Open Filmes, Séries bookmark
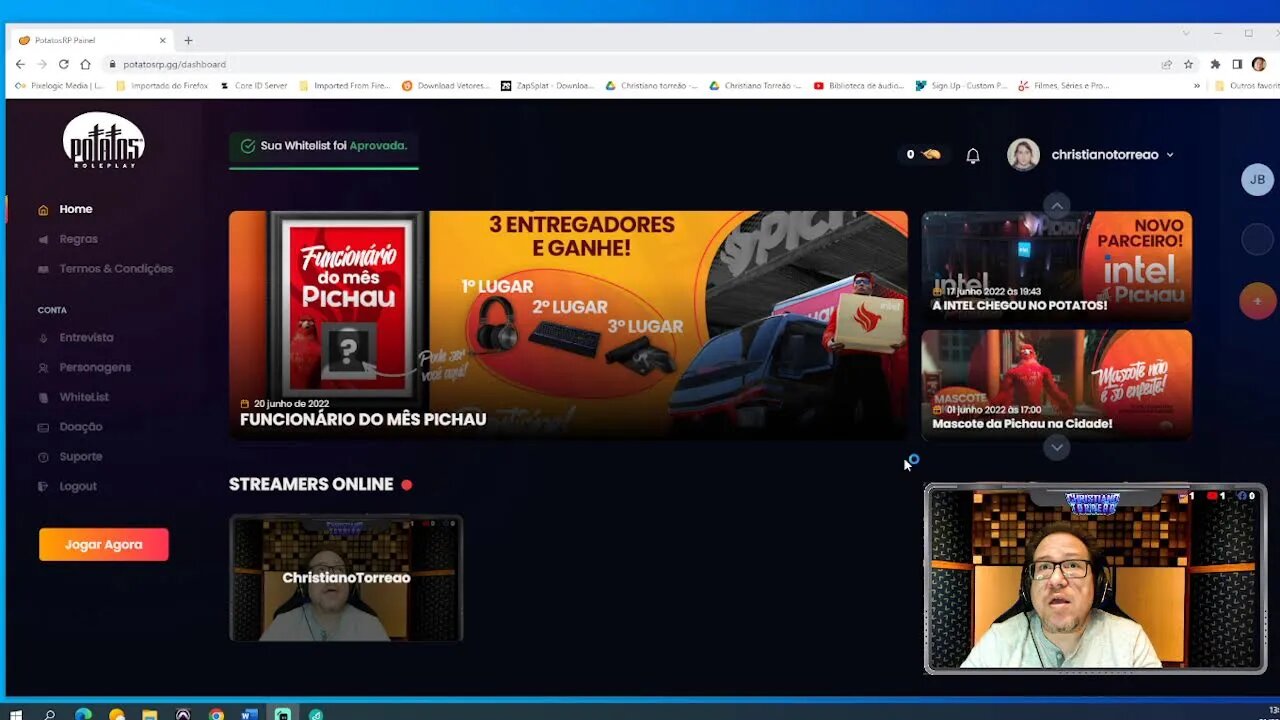Viewport: 1280px width, 720px height. pos(1063,86)
